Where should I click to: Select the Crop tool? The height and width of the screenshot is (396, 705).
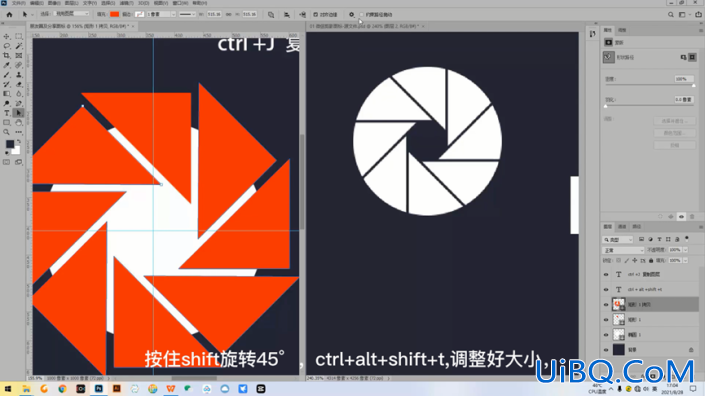(6, 56)
